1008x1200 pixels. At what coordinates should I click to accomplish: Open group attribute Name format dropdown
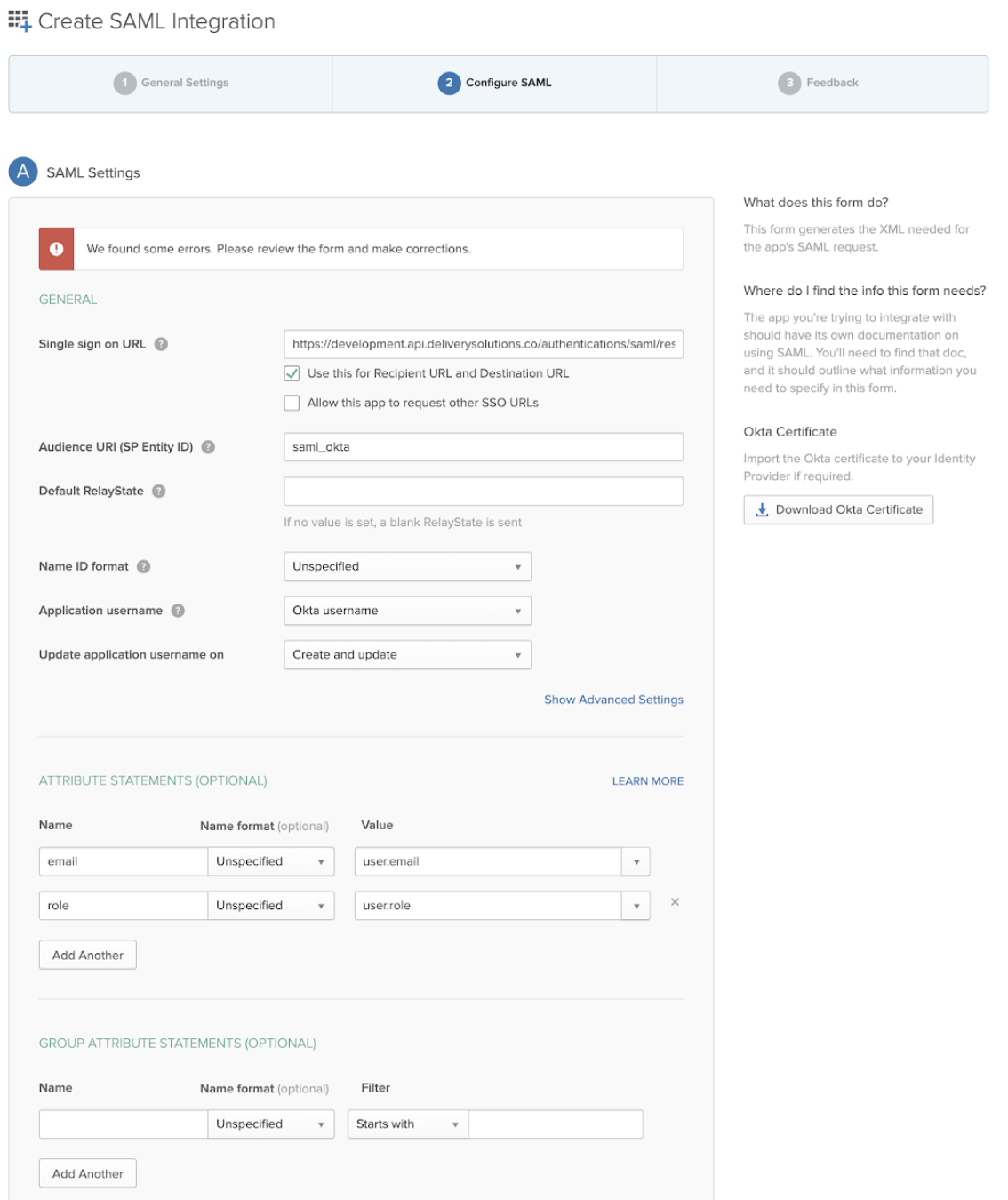[271, 1124]
